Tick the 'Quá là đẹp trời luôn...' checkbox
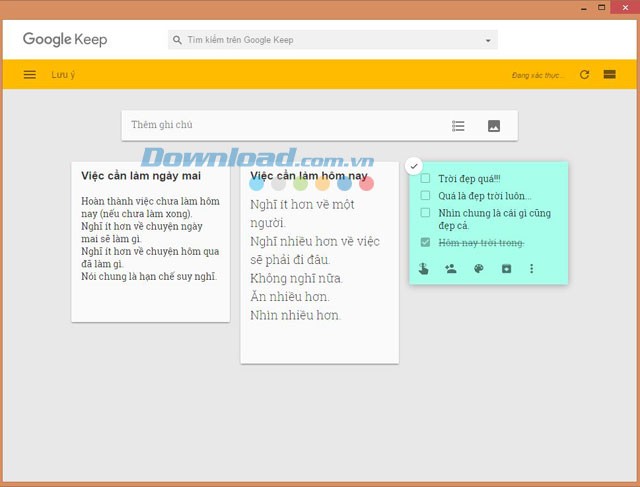This screenshot has width=640, height=487. [426, 196]
